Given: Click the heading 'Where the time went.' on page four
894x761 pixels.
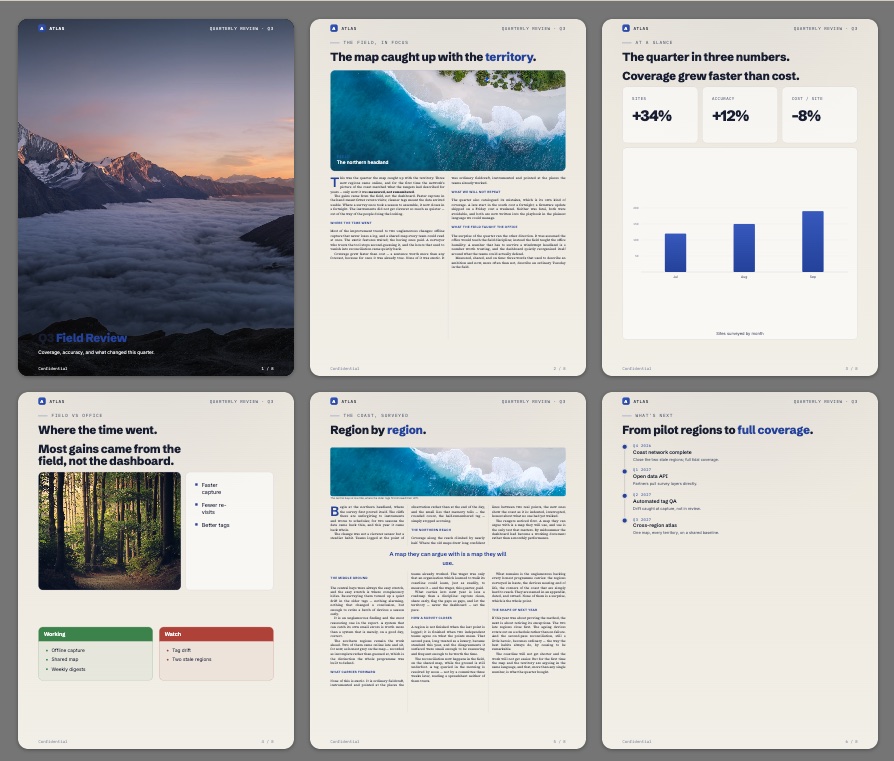Looking at the screenshot, I should 97,430.
